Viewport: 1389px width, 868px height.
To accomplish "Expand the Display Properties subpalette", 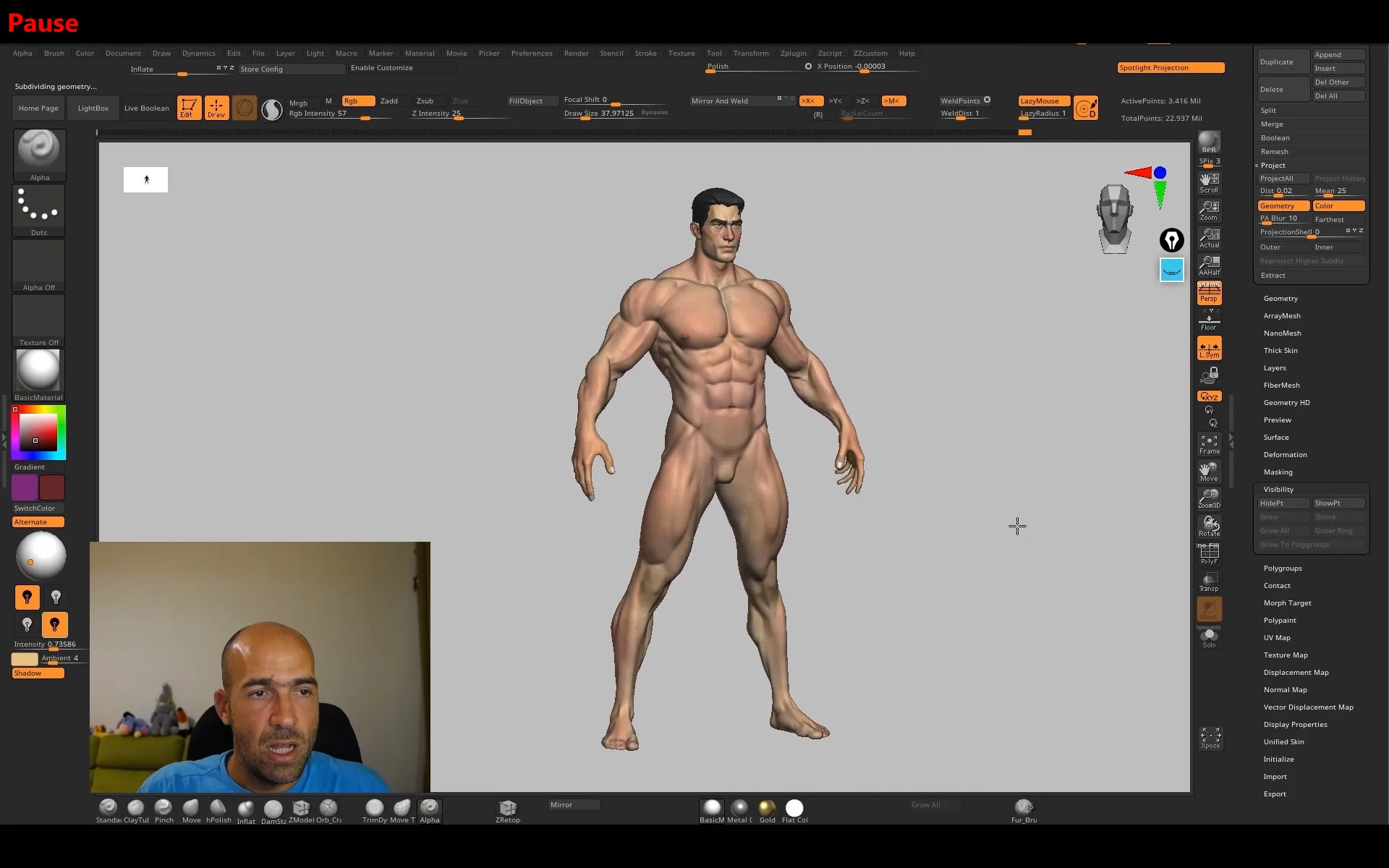I will 1295,724.
